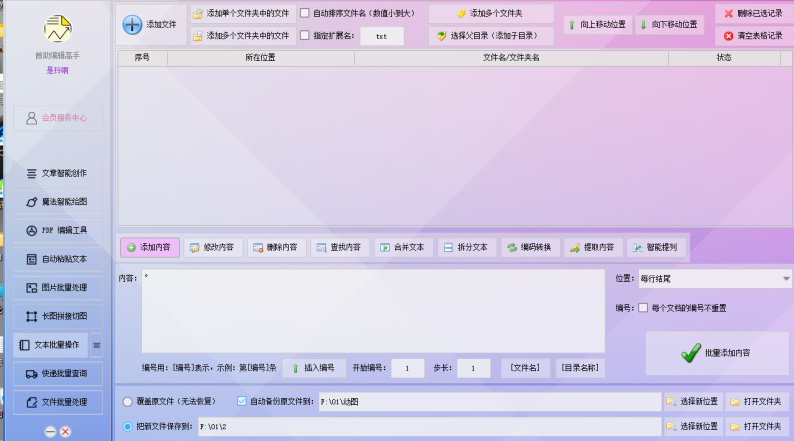This screenshot has height=441, width=794.
Task: Switch to 编码转换 tab
Action: (x=530, y=248)
